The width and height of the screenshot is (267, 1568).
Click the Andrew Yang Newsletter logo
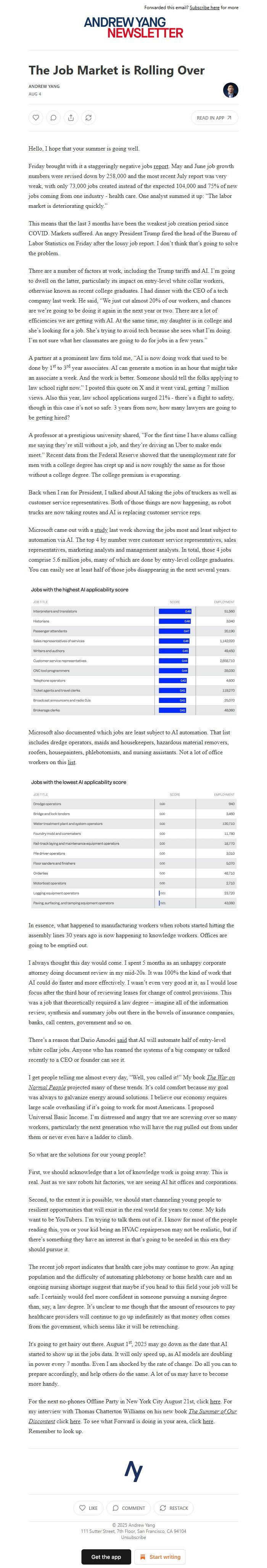point(133,28)
